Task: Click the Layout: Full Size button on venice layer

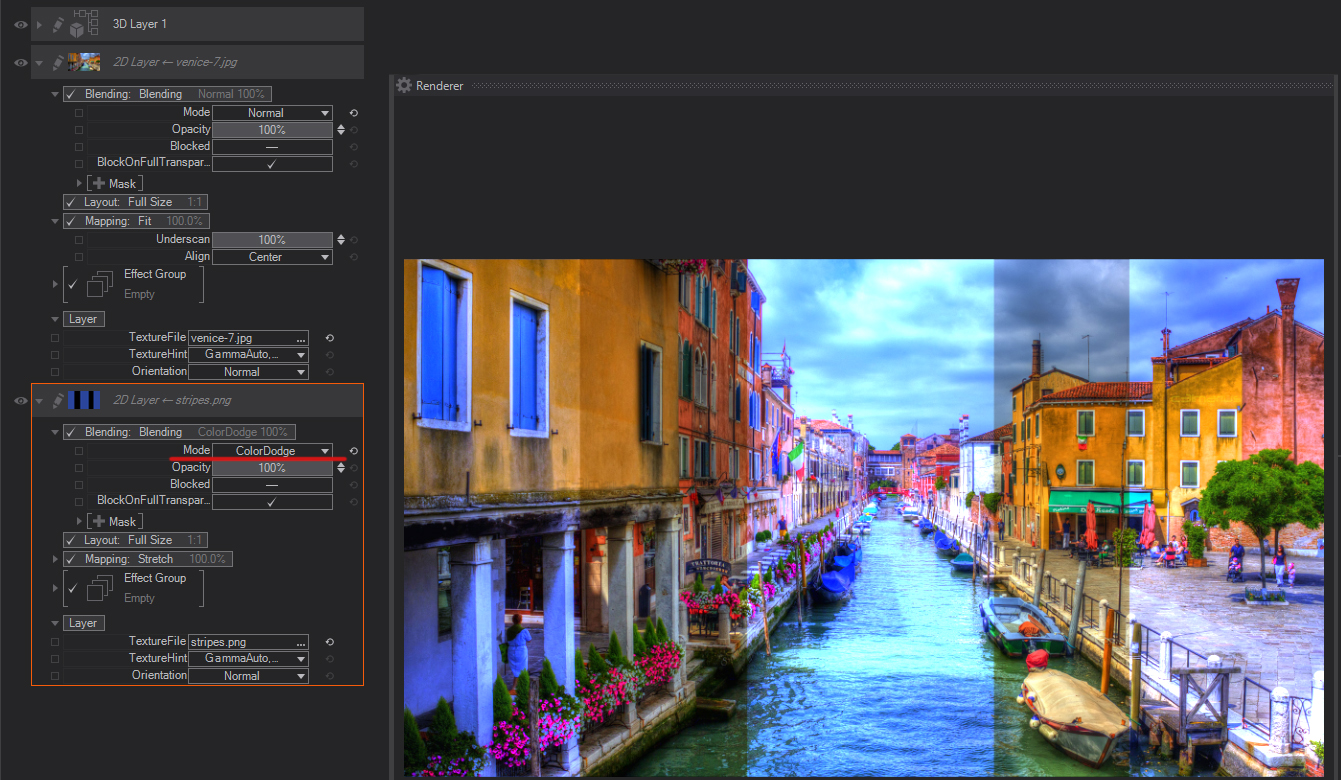Action: pos(134,202)
